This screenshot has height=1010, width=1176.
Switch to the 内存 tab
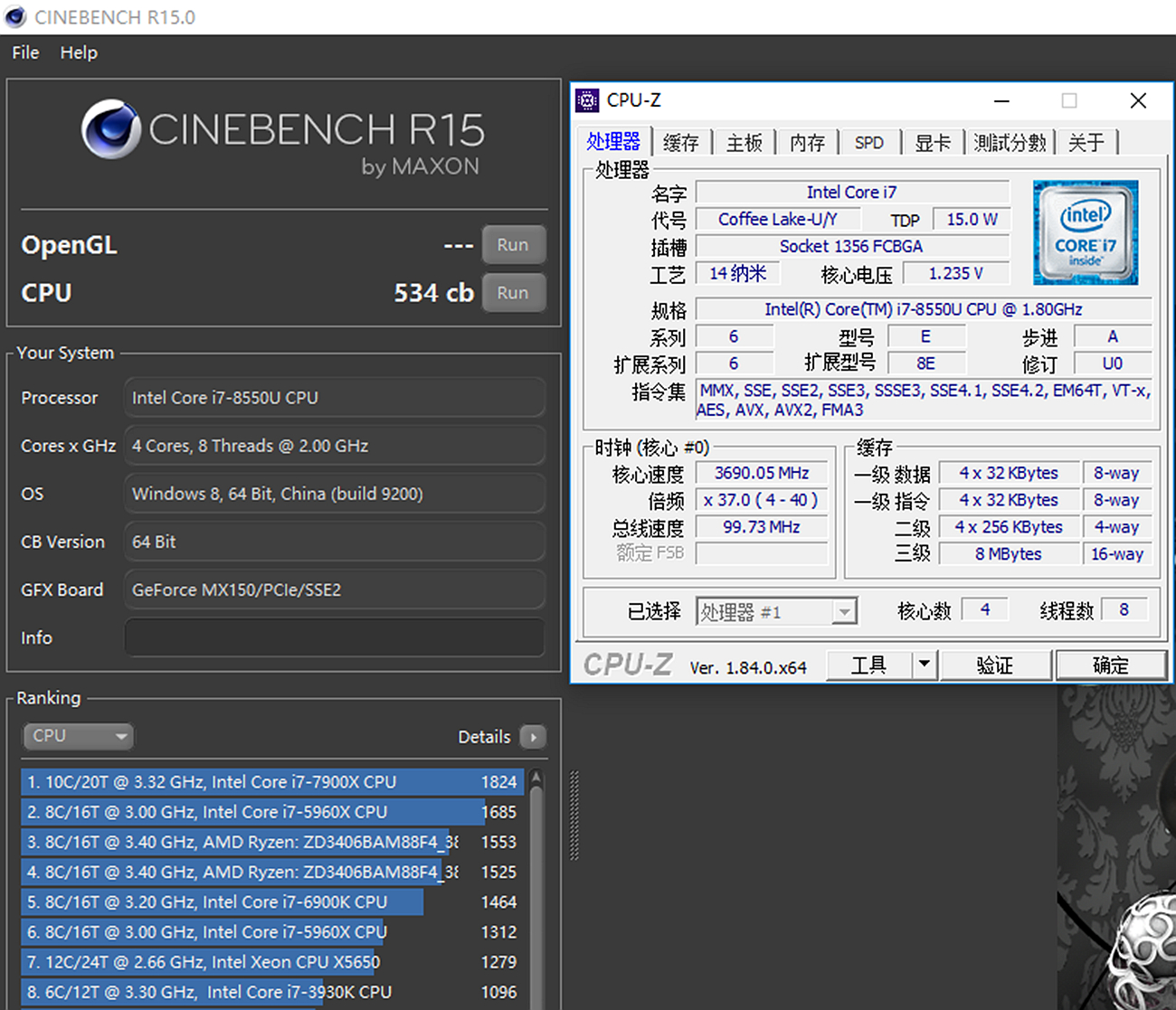click(x=807, y=143)
